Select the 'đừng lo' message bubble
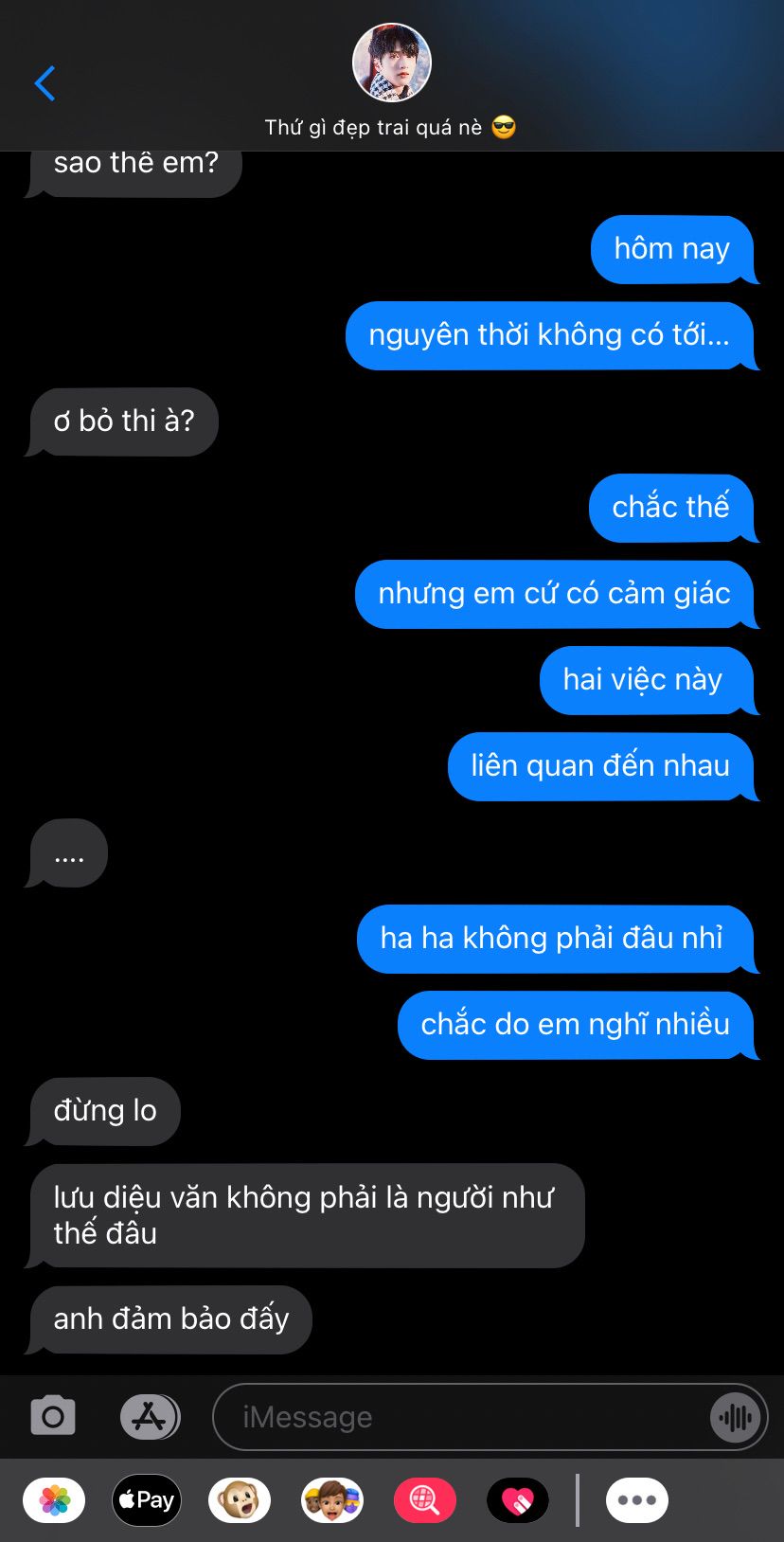 point(104,1111)
